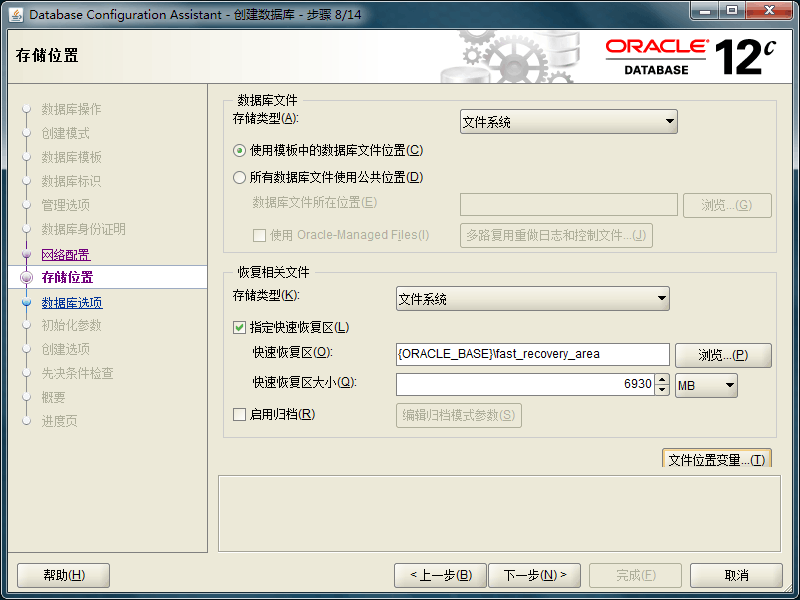Enable 启用归档 checkbox

[239, 414]
